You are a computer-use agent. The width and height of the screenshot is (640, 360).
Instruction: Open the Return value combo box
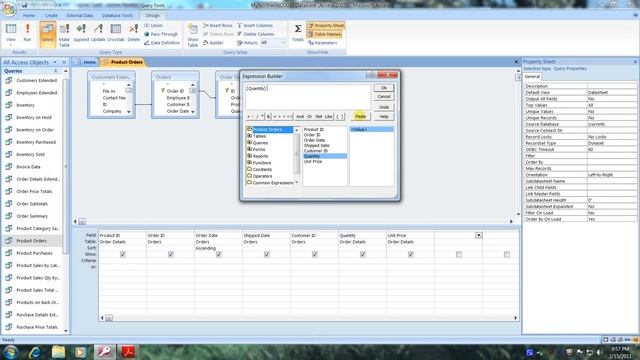pos(273,42)
